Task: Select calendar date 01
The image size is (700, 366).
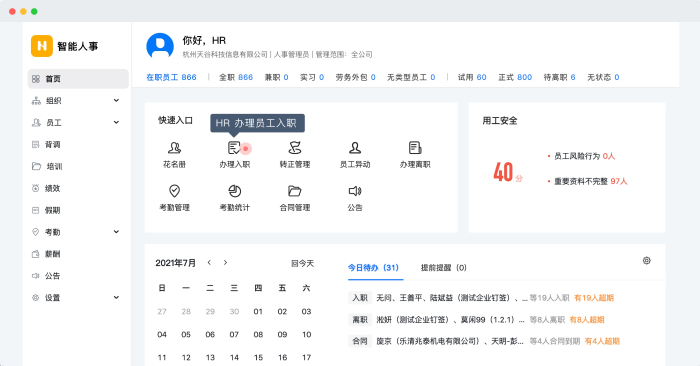Action: (258, 312)
